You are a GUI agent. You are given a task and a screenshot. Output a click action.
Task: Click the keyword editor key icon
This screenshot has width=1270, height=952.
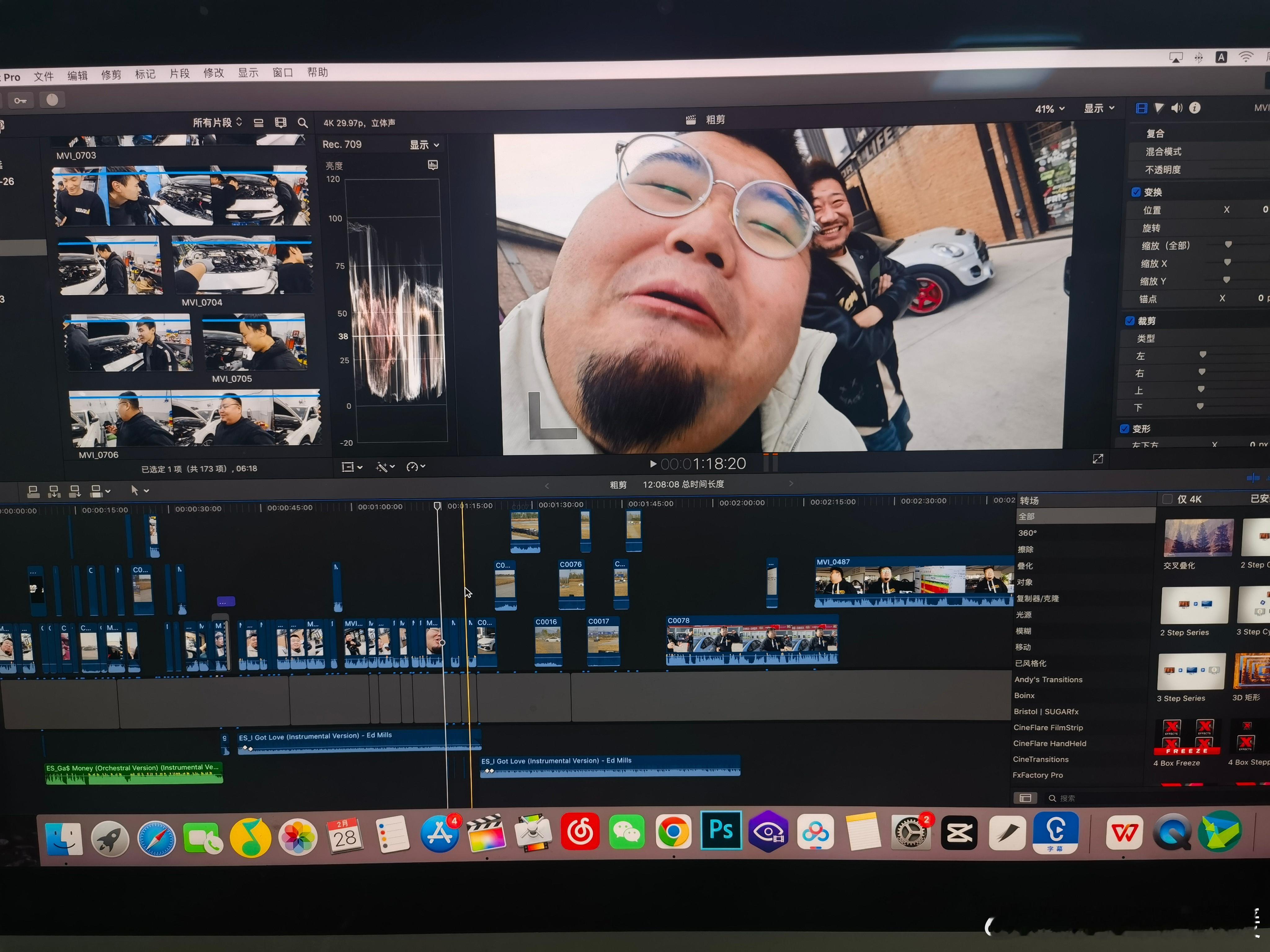[21, 100]
